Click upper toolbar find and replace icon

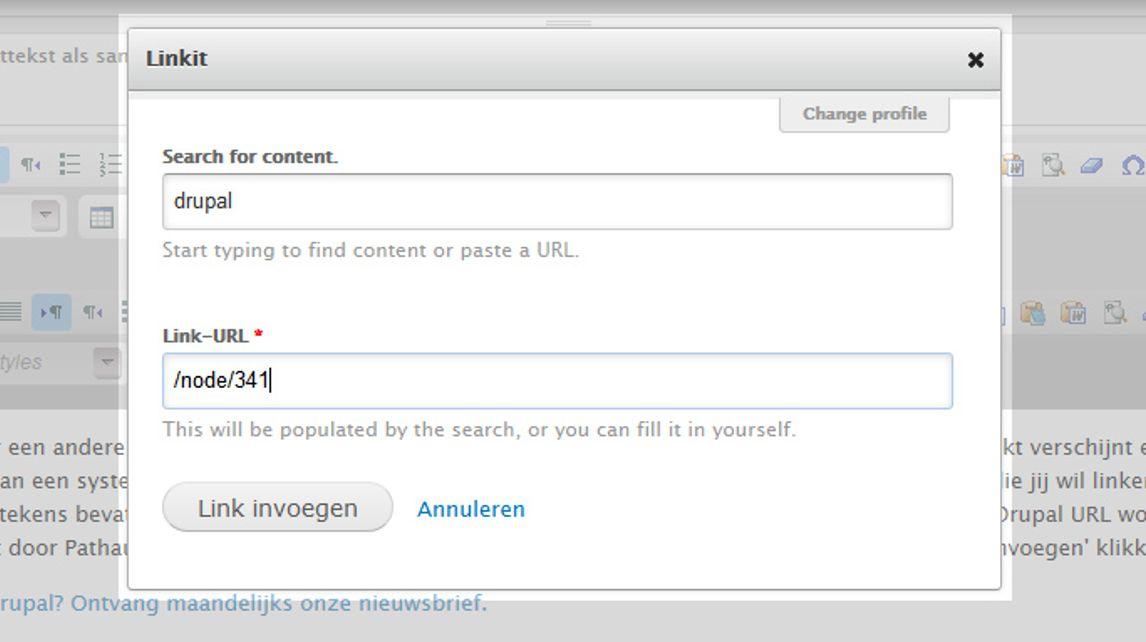[1052, 165]
